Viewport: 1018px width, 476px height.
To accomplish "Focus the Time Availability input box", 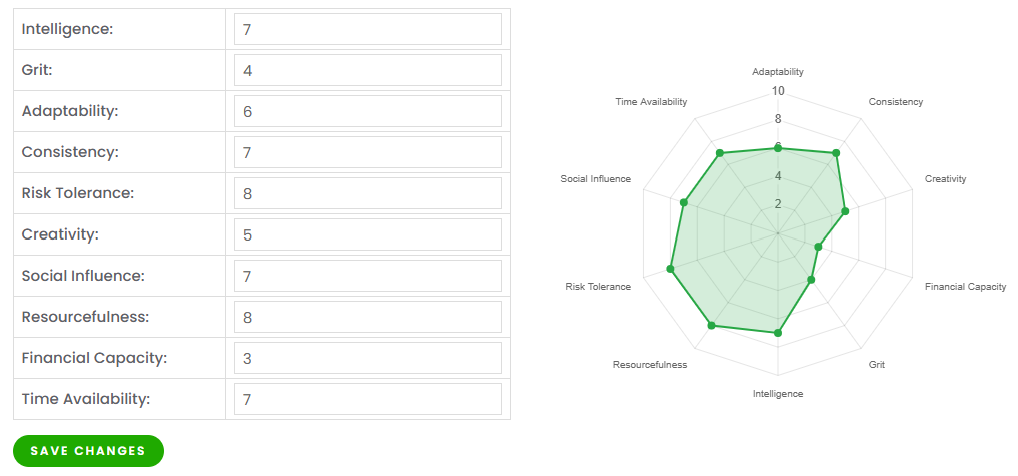I will (367, 399).
